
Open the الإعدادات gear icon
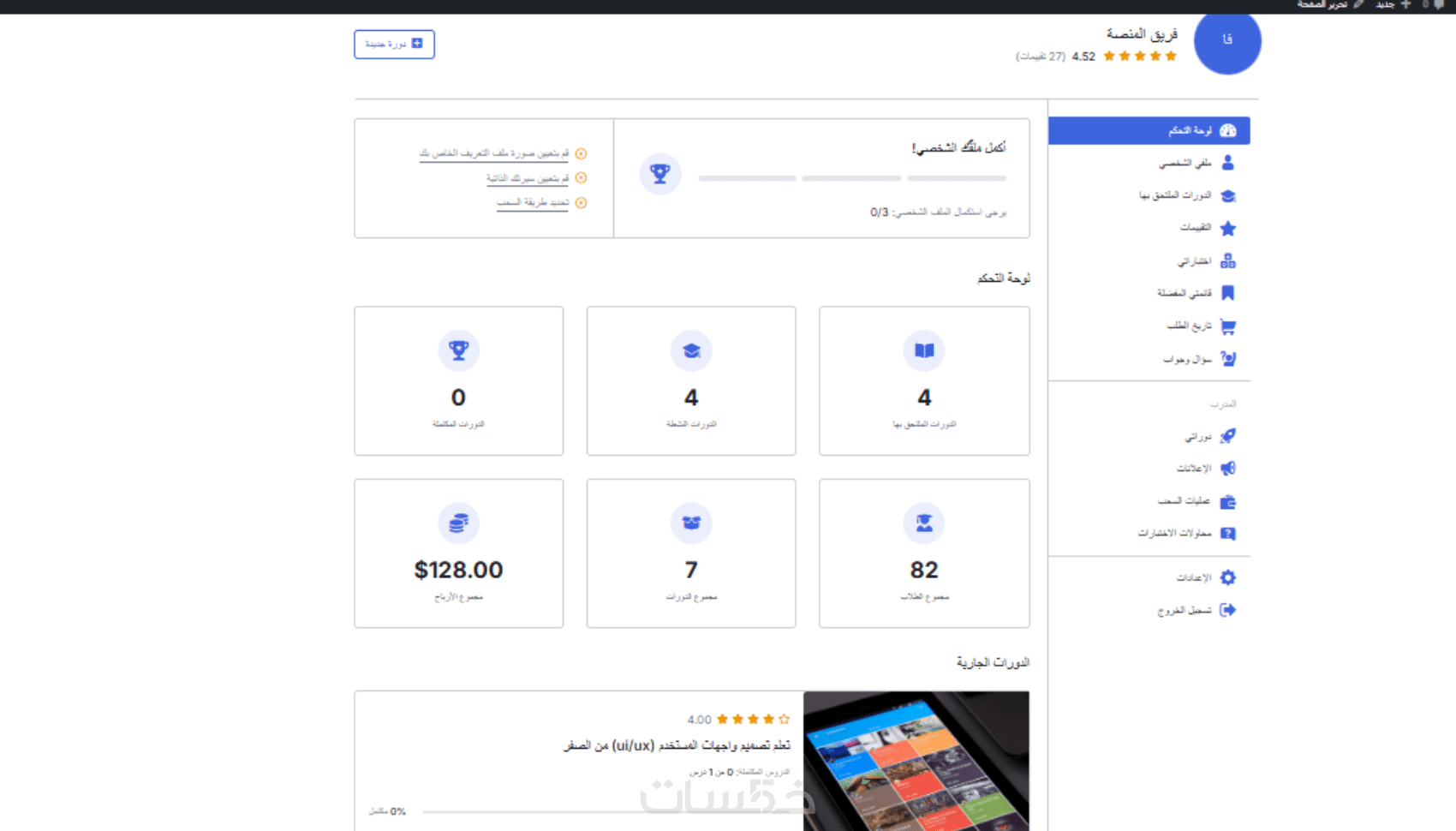(x=1227, y=577)
